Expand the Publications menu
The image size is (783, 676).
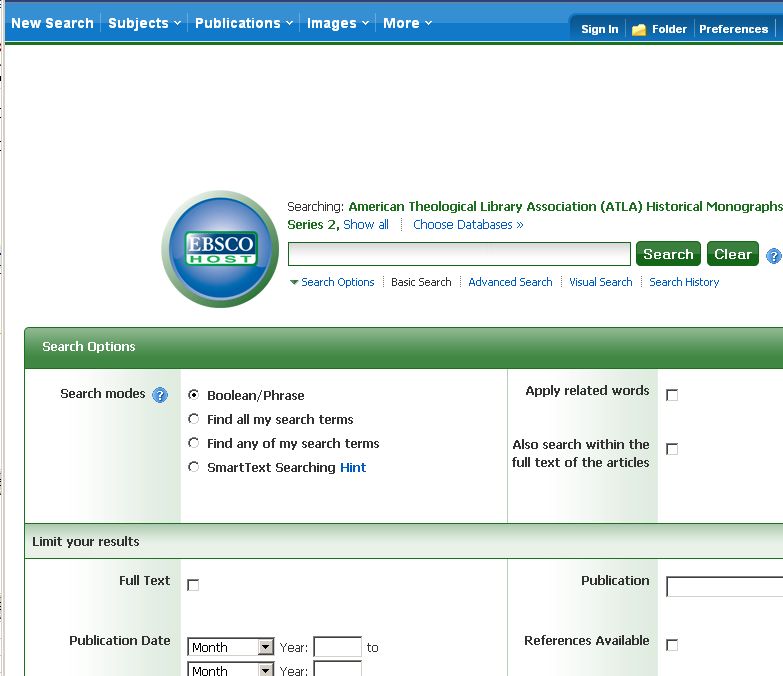(x=243, y=23)
